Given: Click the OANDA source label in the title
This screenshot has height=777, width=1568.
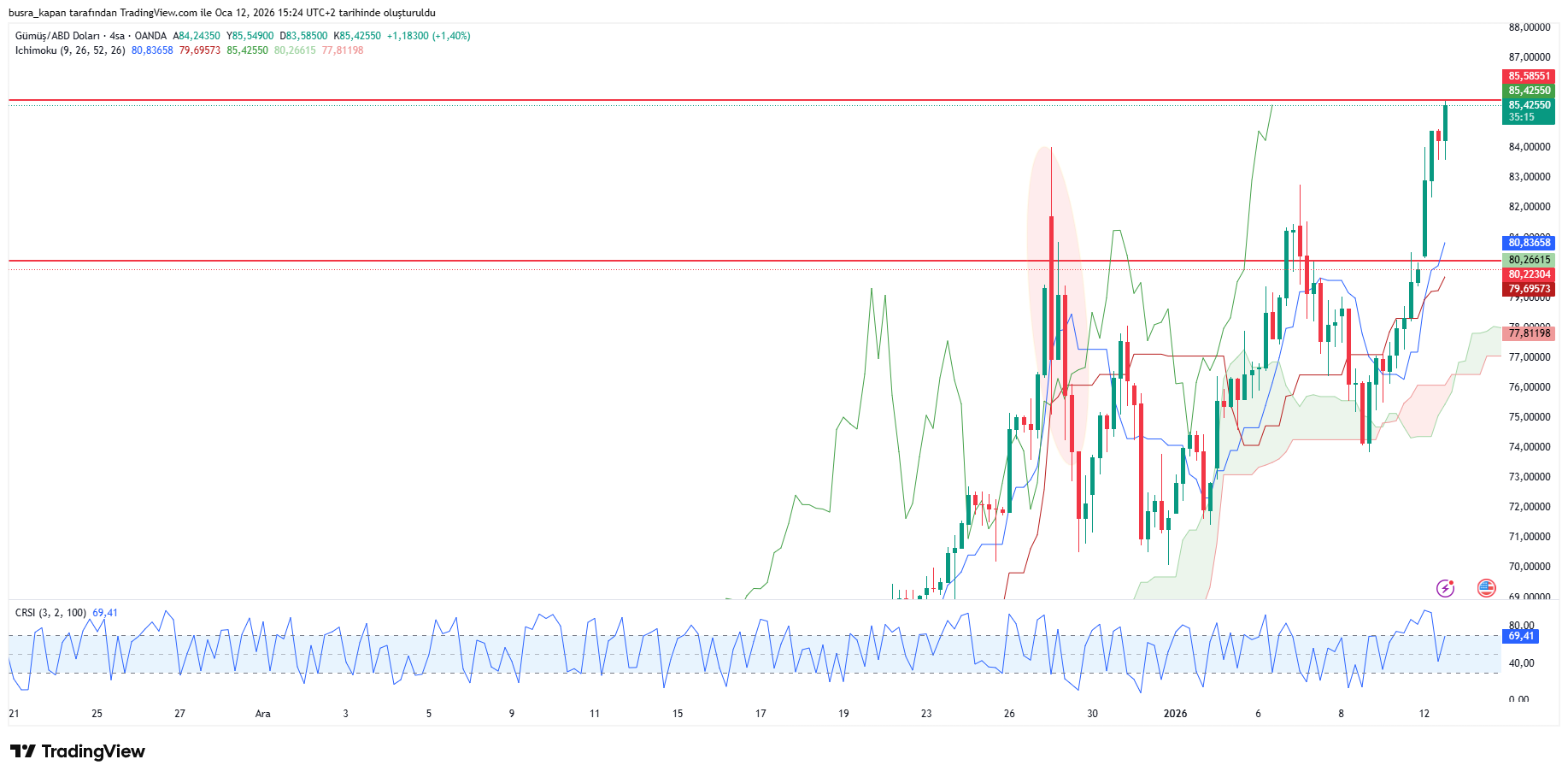Looking at the screenshot, I should [x=150, y=36].
